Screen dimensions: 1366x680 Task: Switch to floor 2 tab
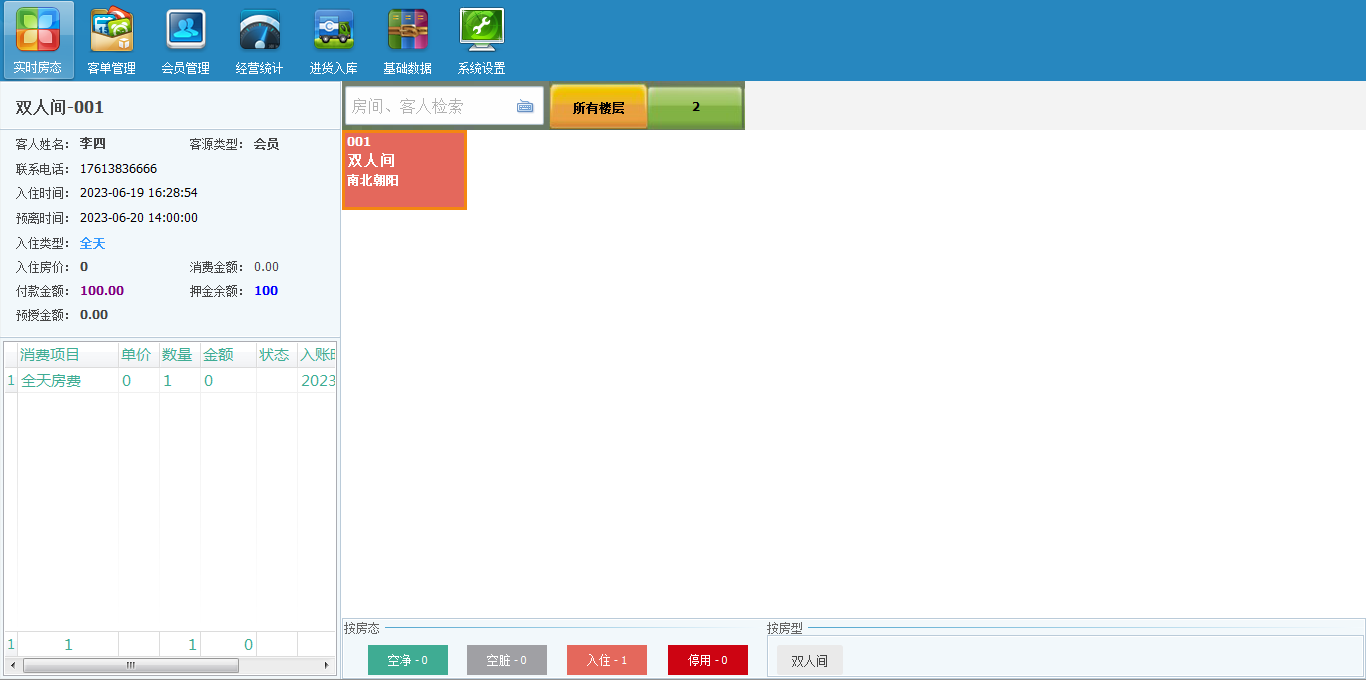(x=695, y=107)
